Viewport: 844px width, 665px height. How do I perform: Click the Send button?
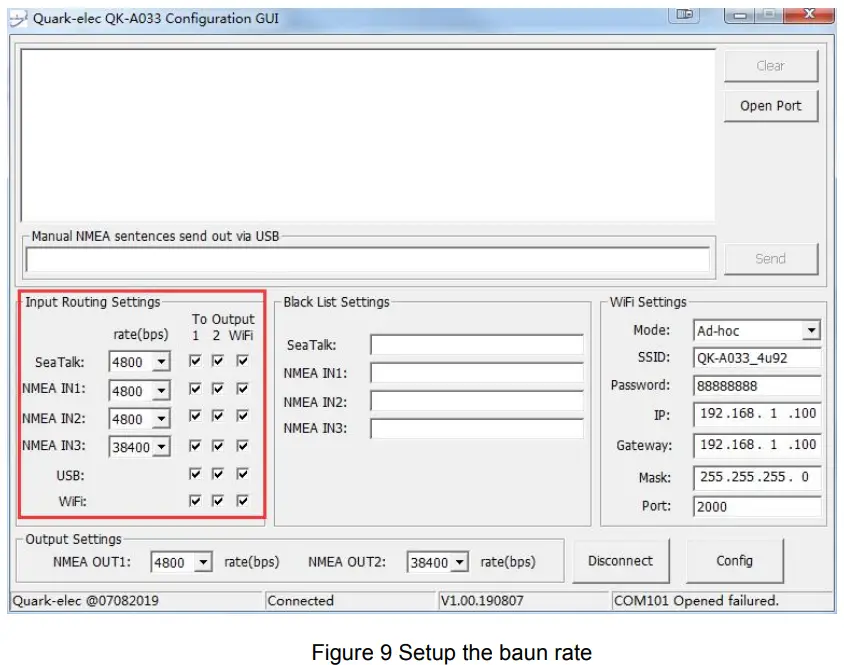pos(770,258)
